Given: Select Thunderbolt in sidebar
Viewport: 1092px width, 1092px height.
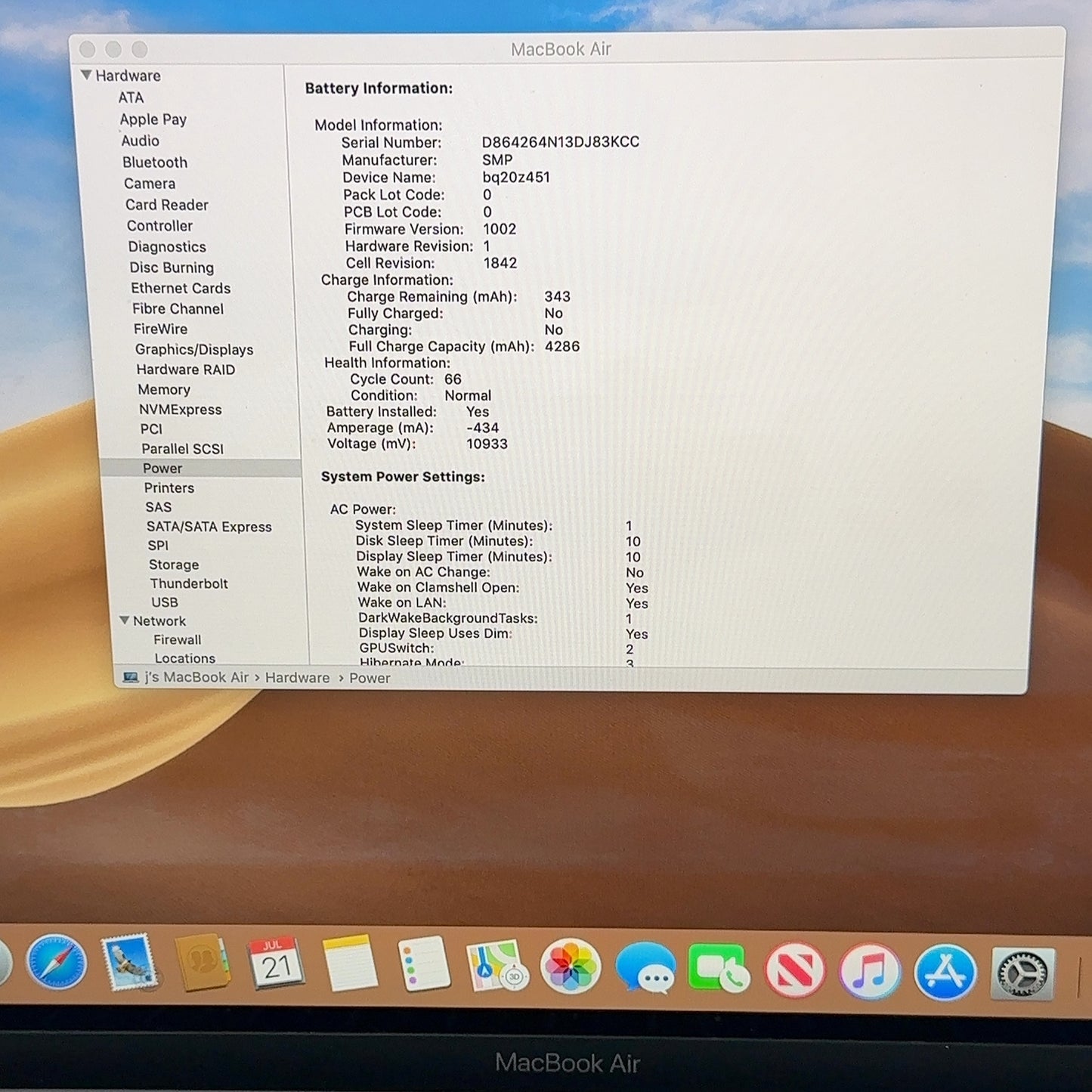Looking at the screenshot, I should [189, 583].
